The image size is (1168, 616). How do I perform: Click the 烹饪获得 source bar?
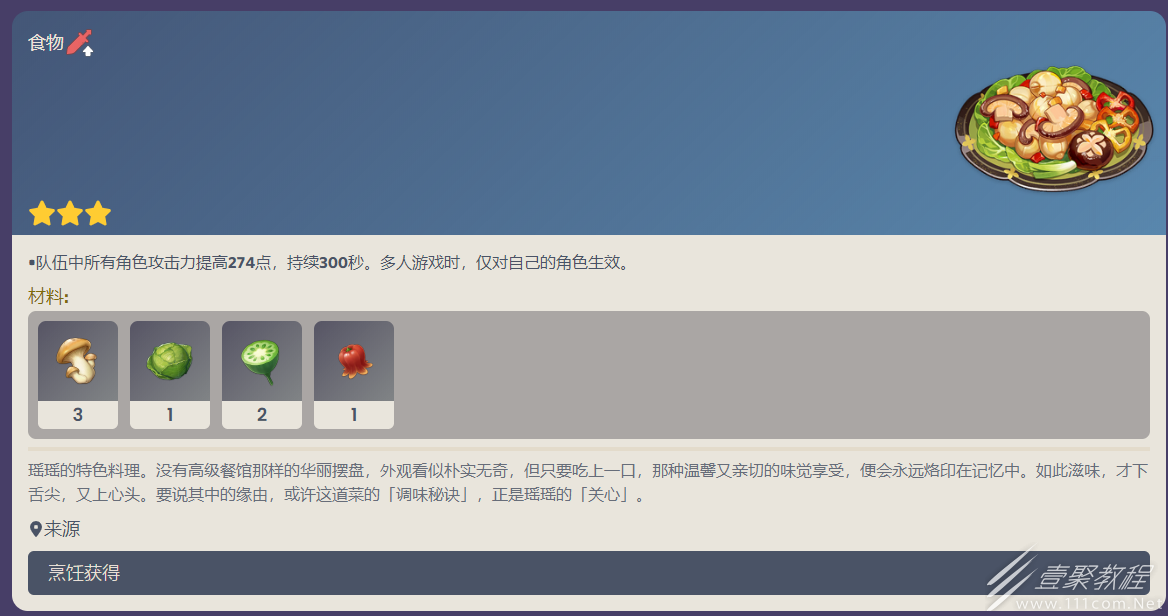click(588, 573)
